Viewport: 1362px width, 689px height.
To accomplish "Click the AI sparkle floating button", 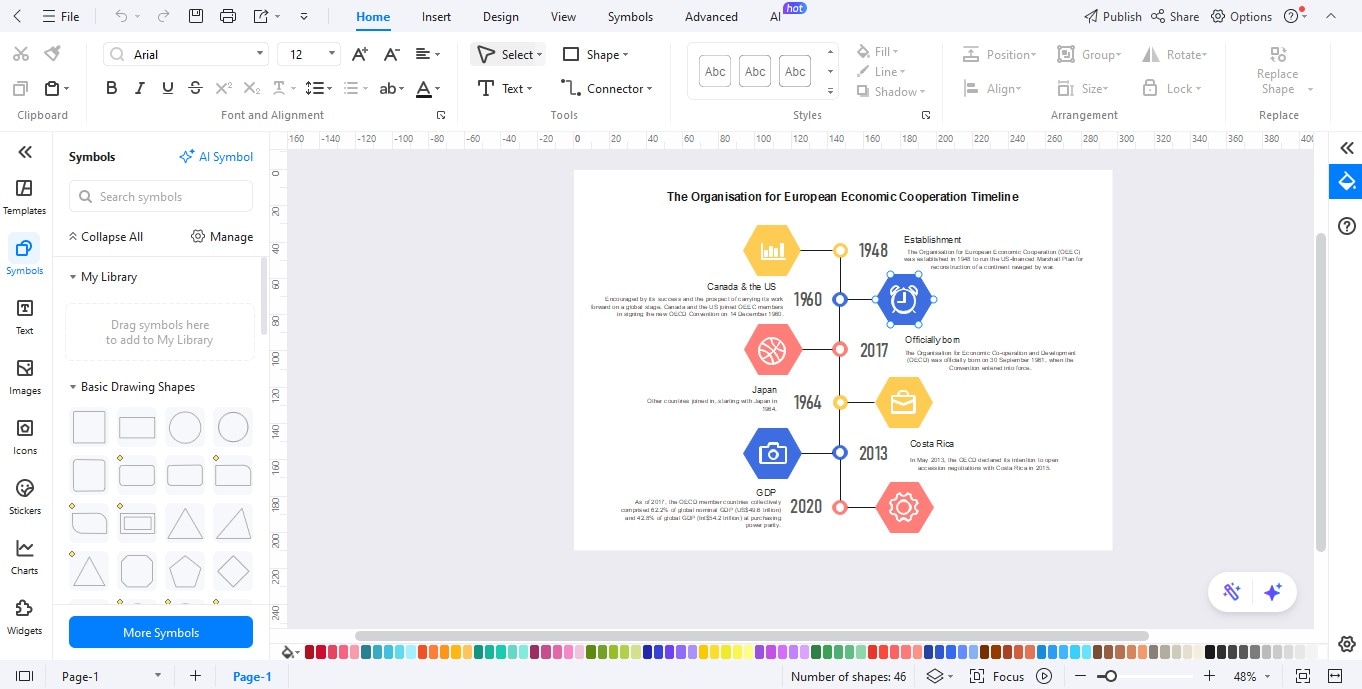I will [1273, 592].
